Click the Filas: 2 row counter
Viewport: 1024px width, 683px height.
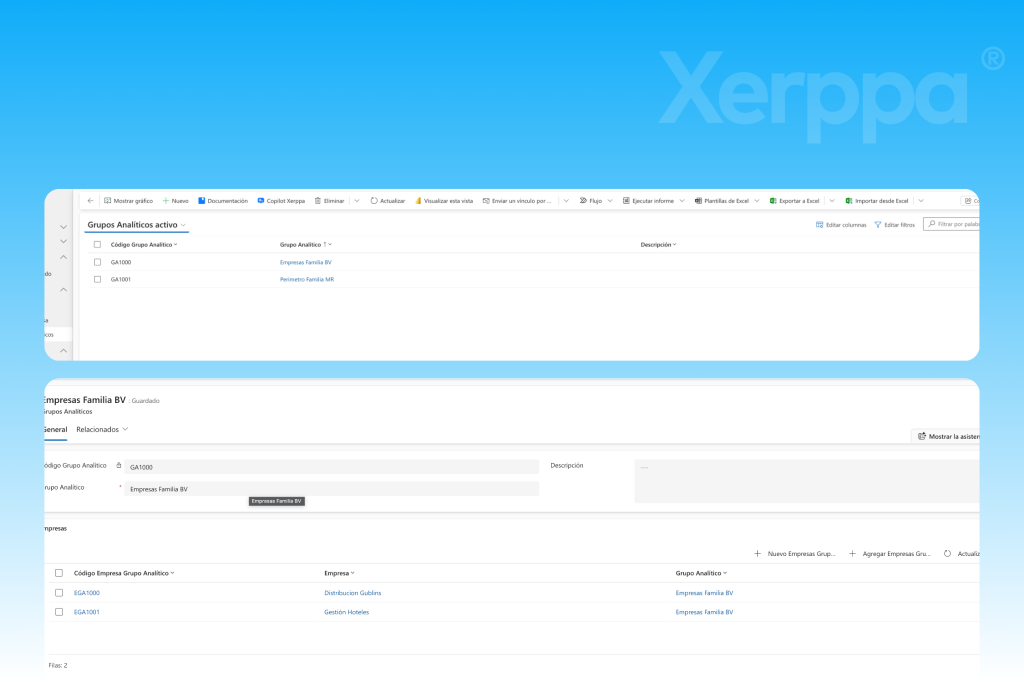pyautogui.click(x=57, y=665)
